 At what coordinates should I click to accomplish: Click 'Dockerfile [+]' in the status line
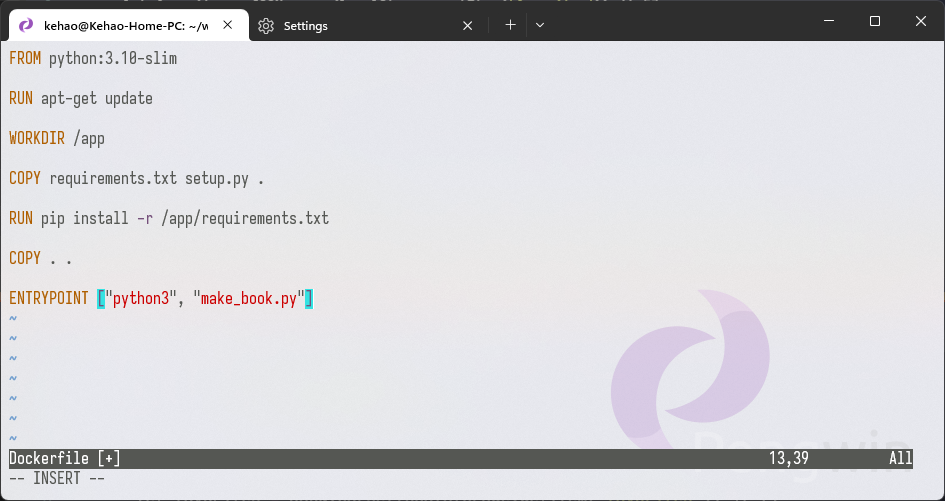(64, 458)
